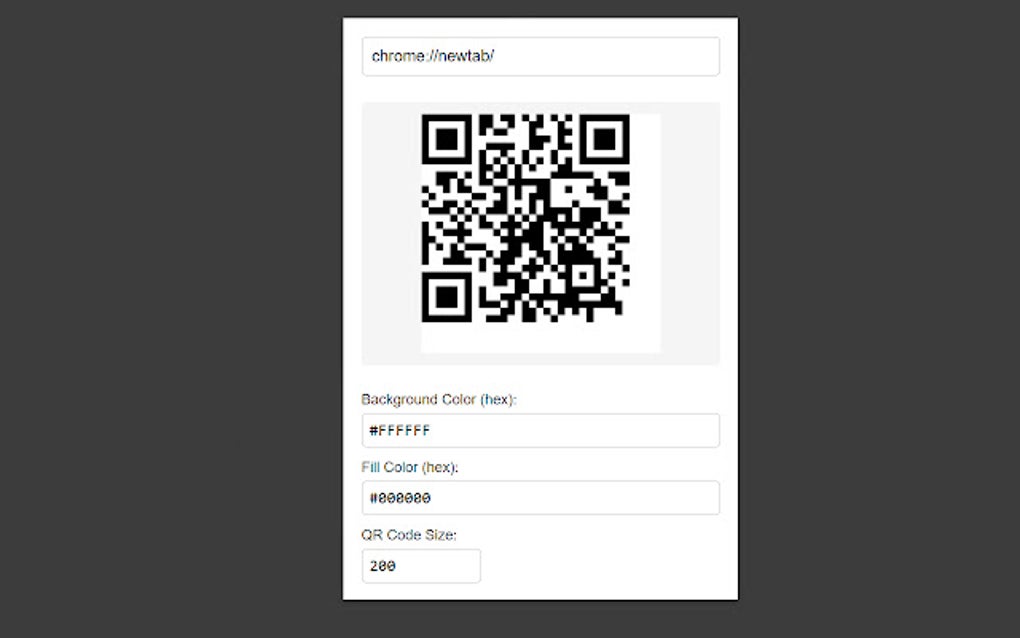Screen dimensions: 1020x638
Task: Focus the Background Color hex input
Action: coord(541,431)
